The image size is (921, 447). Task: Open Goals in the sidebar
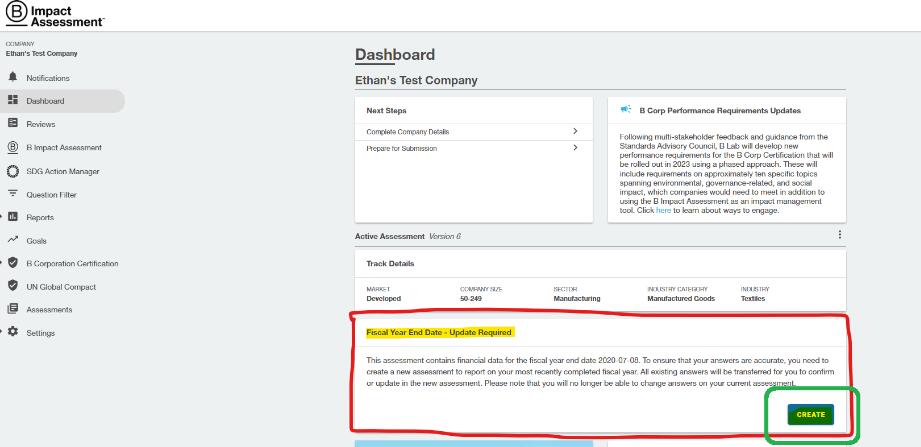tap(36, 241)
